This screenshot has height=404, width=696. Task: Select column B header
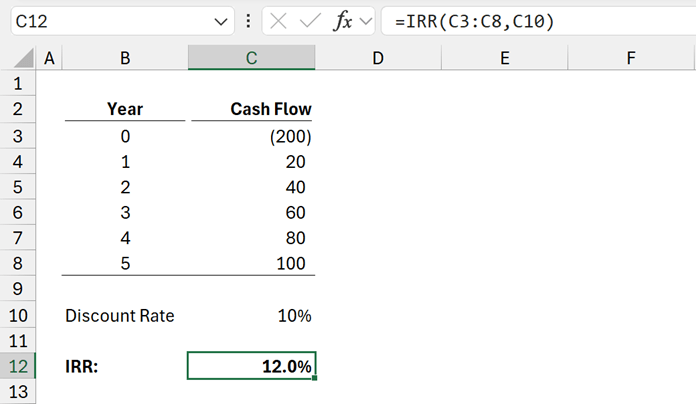coord(124,59)
